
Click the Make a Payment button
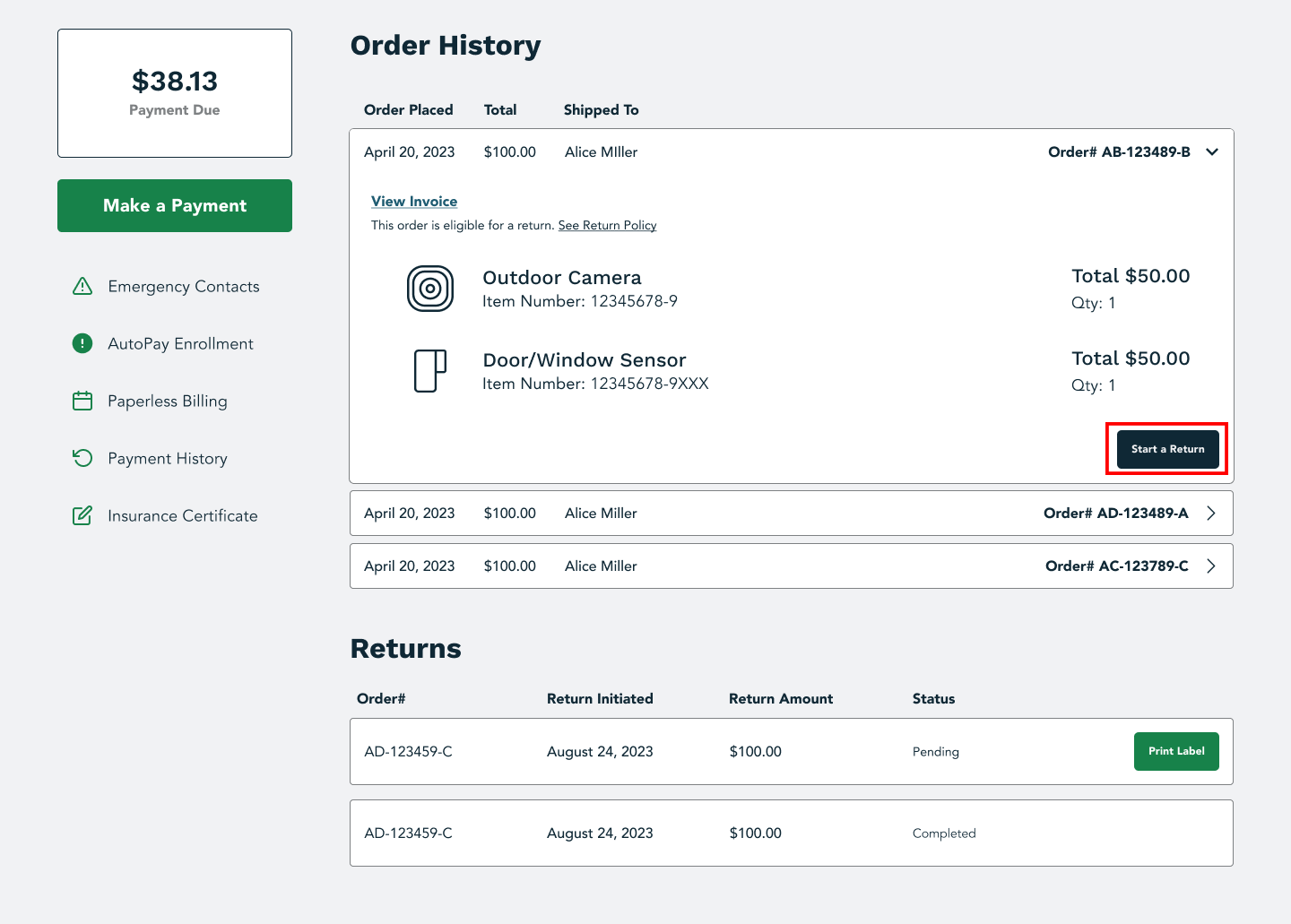pos(175,205)
